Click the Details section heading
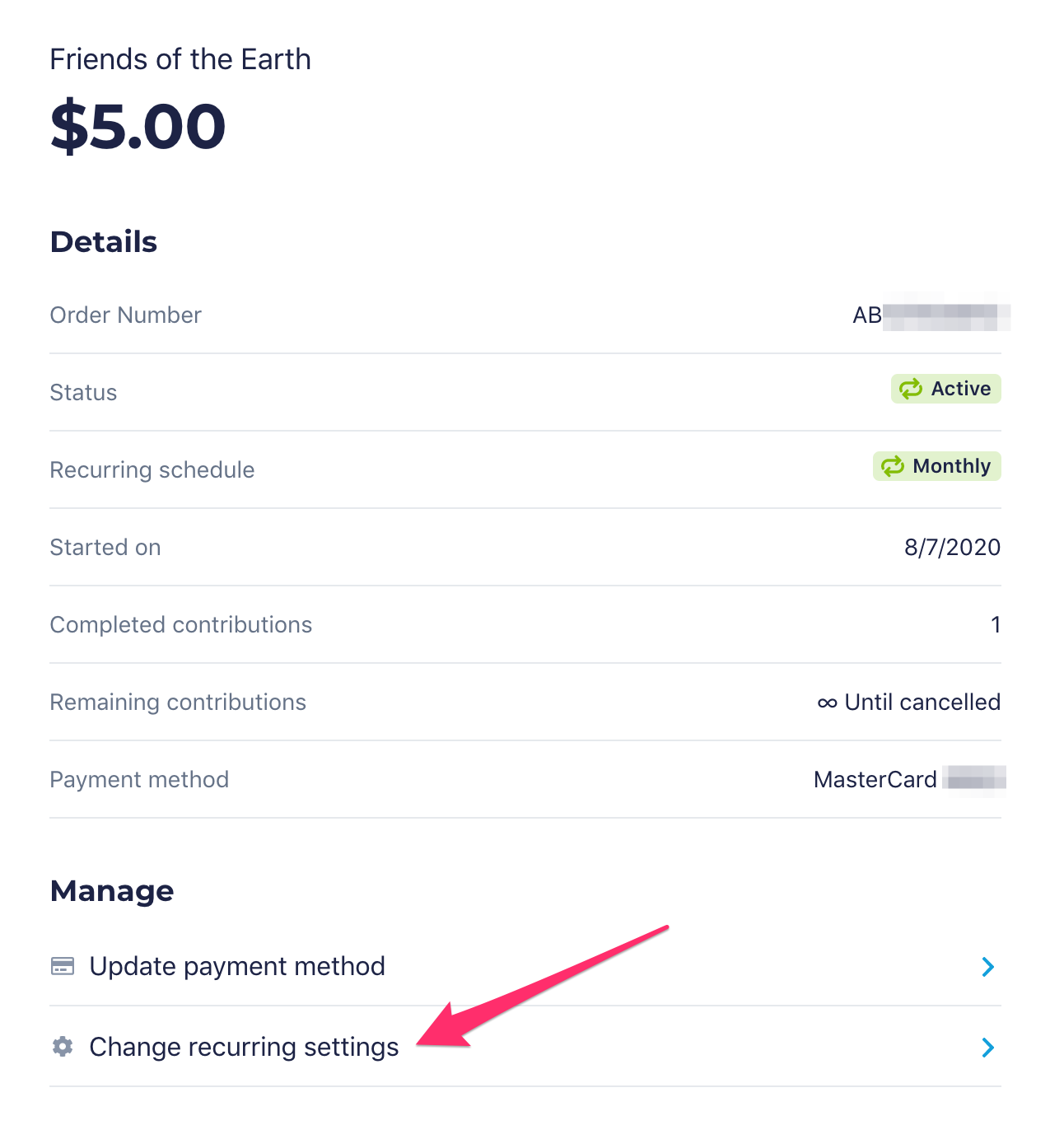Viewport: 1064px width, 1125px height. 104,242
